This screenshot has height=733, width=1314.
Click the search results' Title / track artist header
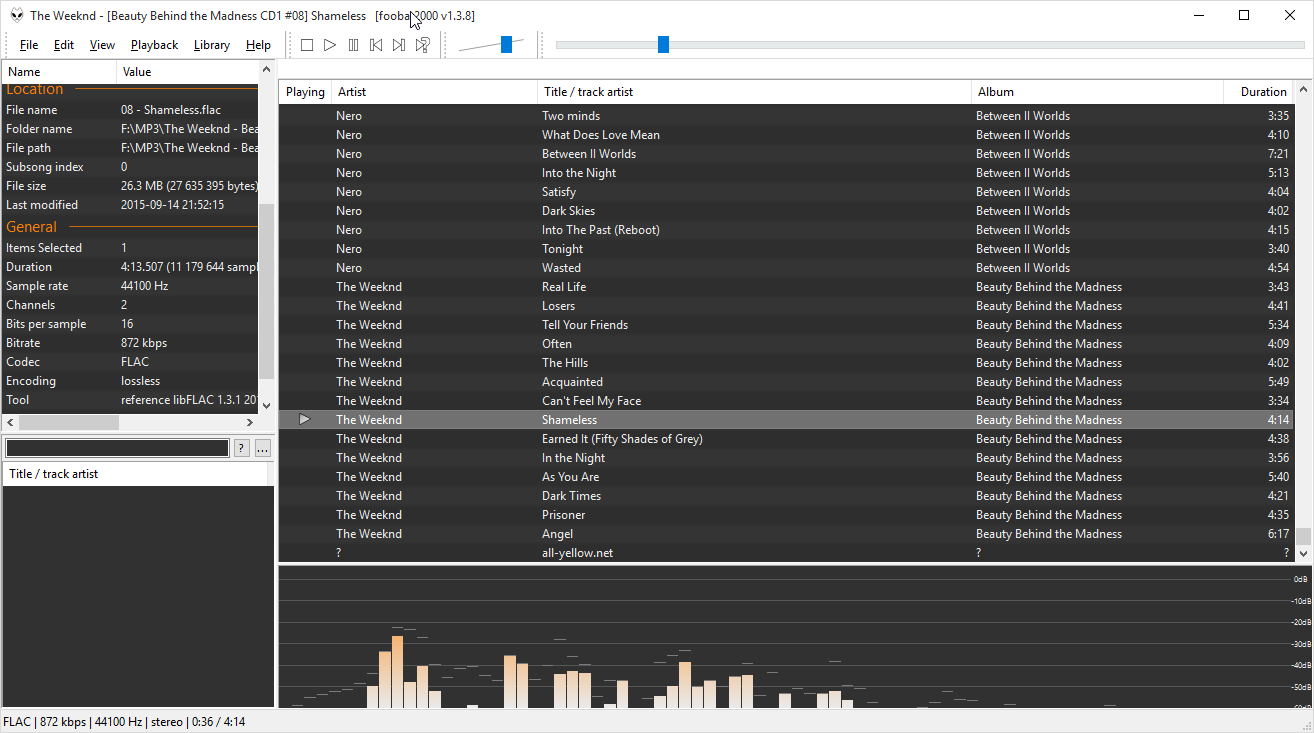[136, 474]
